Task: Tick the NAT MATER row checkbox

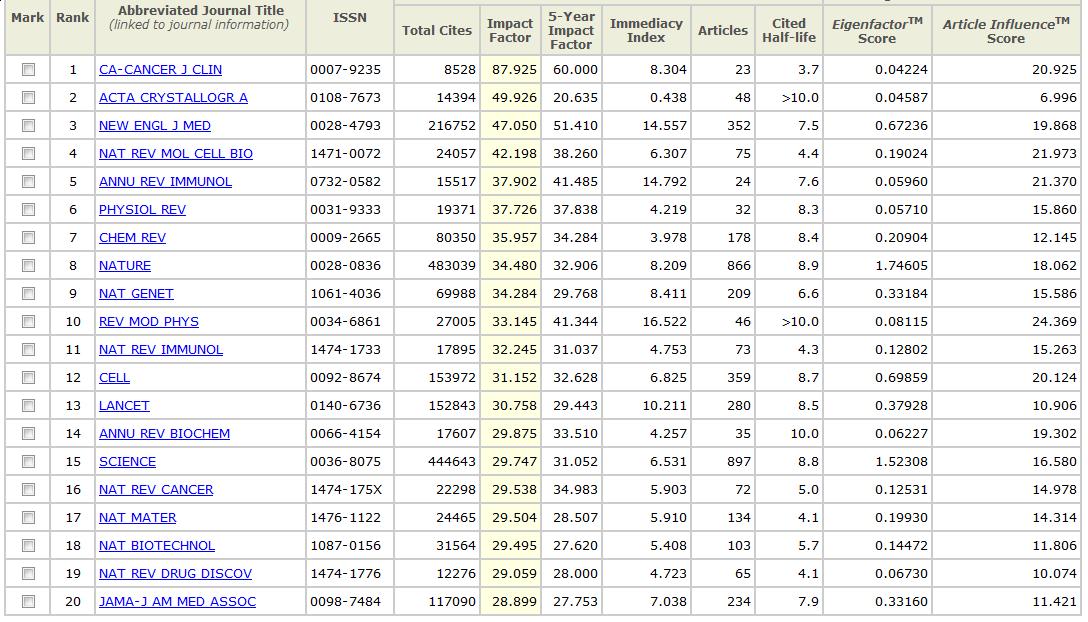Action: point(28,518)
